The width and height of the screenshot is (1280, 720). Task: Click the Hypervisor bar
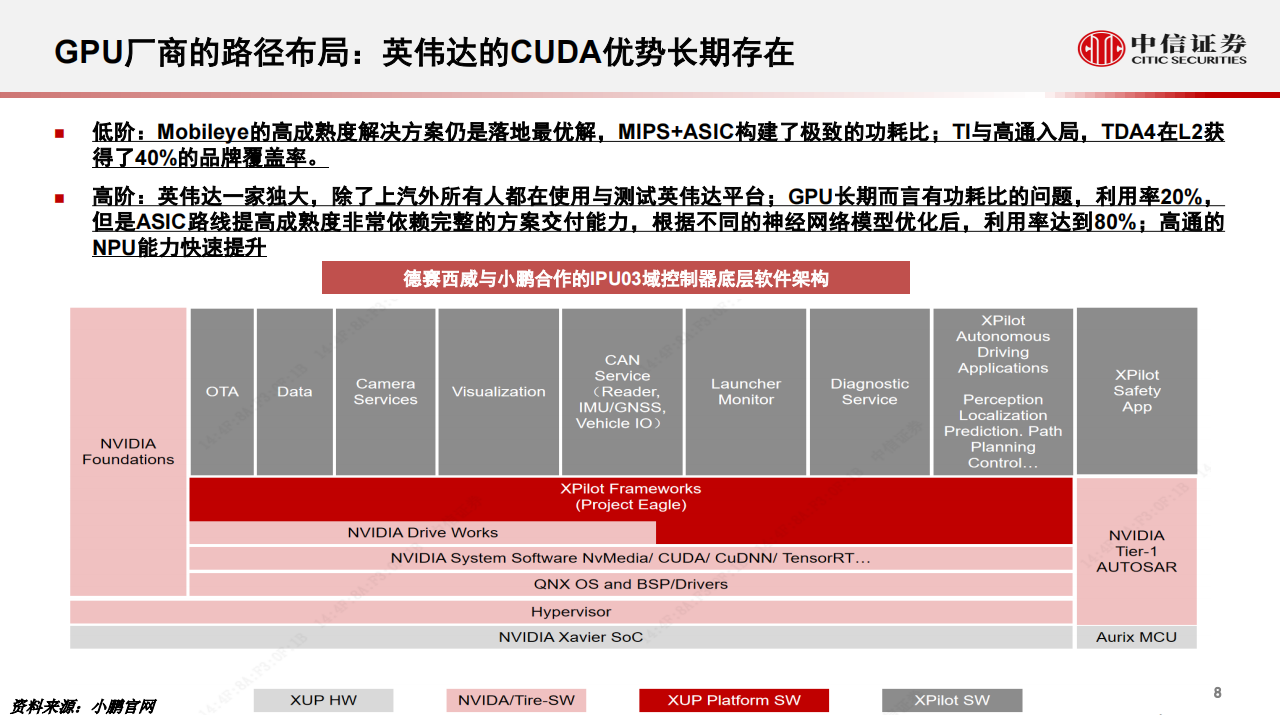click(571, 611)
